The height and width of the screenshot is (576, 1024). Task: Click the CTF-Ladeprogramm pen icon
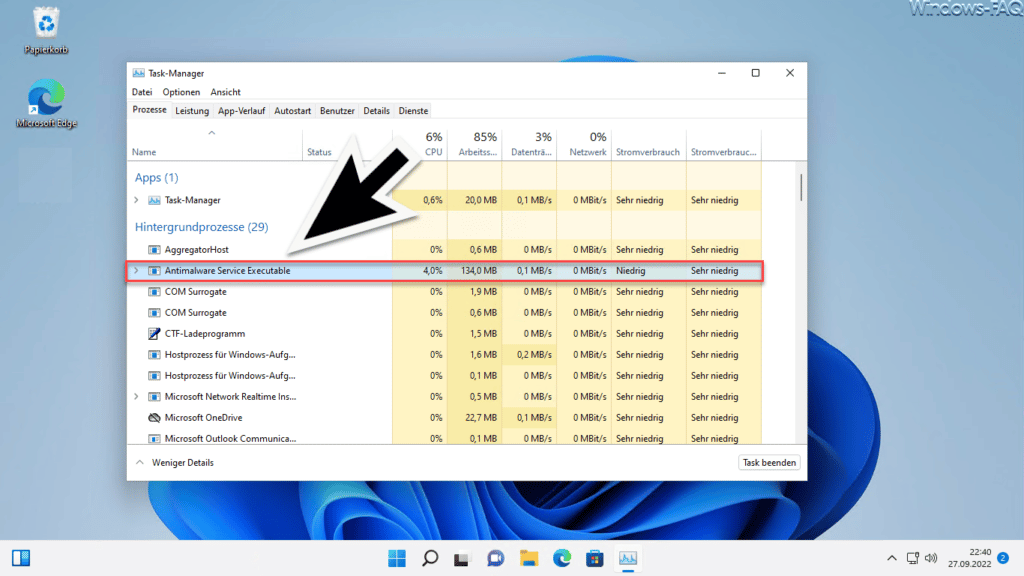[x=154, y=334]
